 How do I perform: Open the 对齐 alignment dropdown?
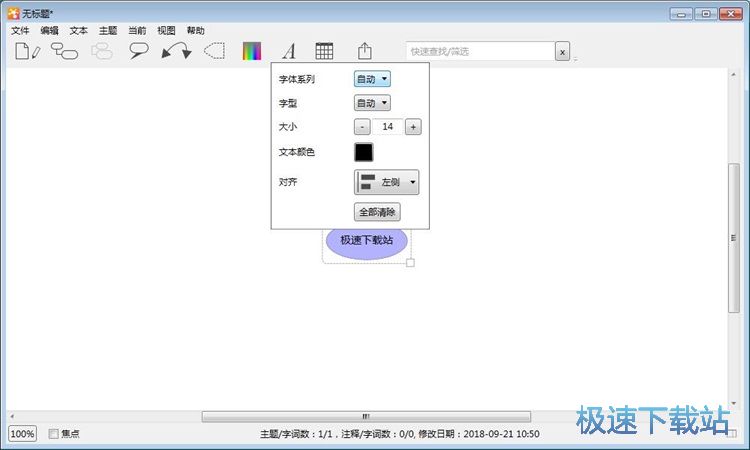pos(386,182)
